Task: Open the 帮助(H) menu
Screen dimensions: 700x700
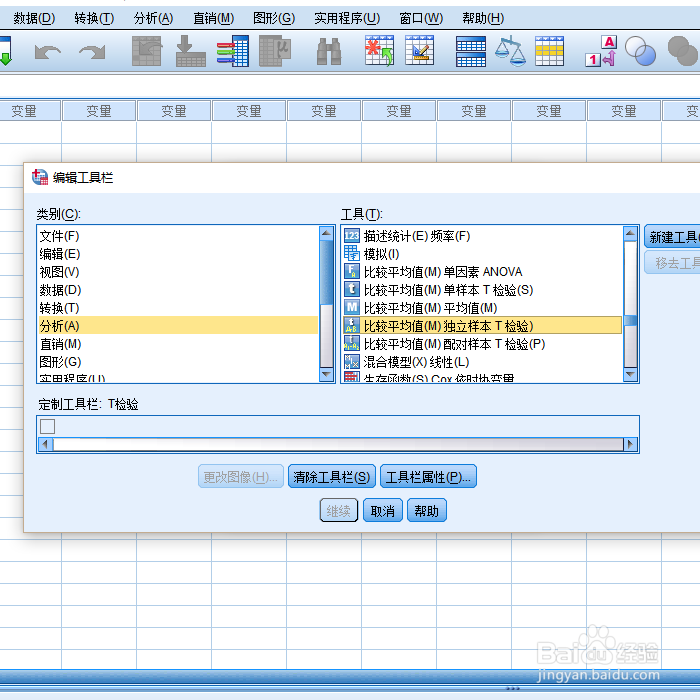Action: click(x=483, y=18)
